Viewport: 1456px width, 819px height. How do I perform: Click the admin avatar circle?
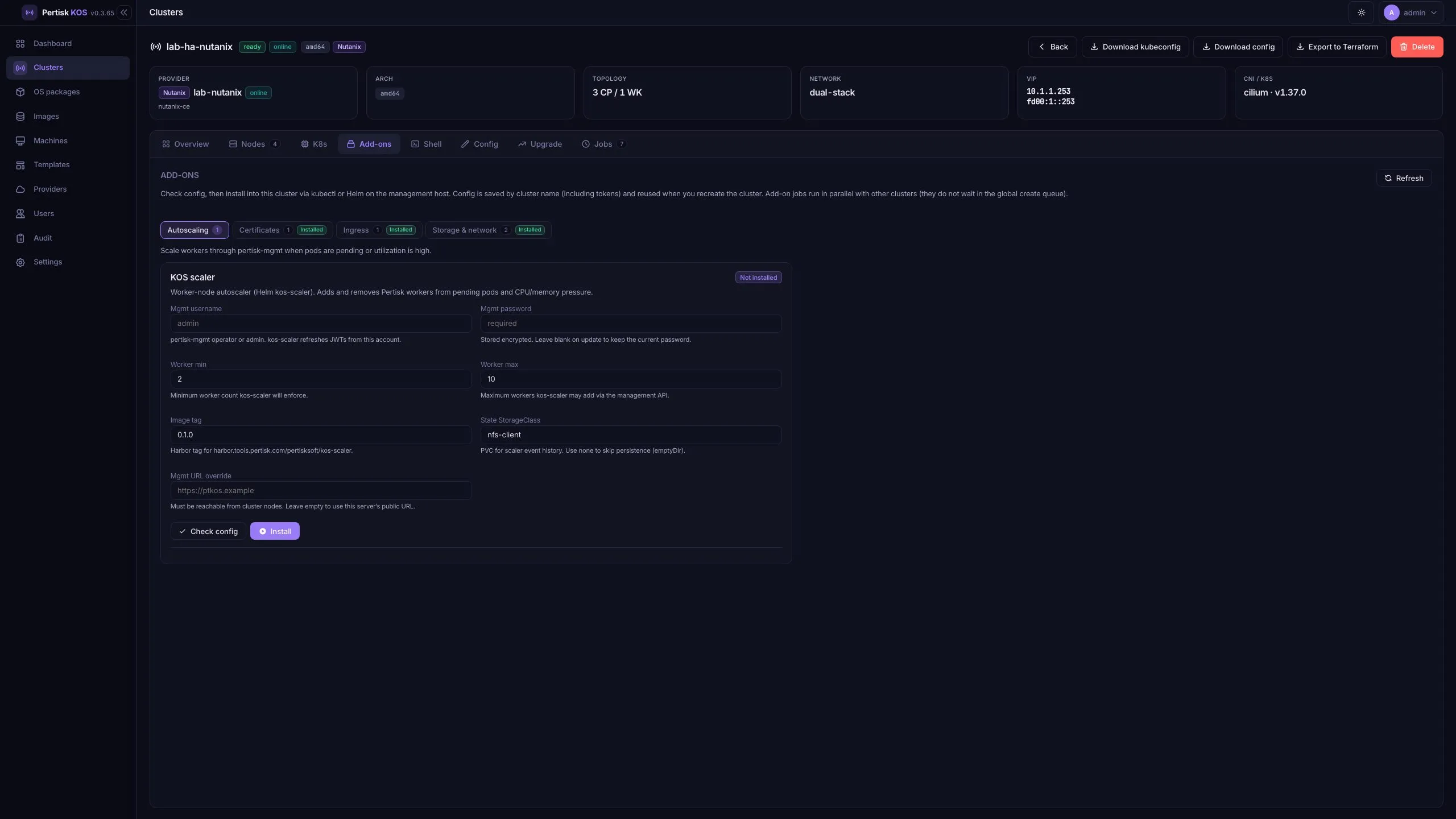[x=1391, y=13]
